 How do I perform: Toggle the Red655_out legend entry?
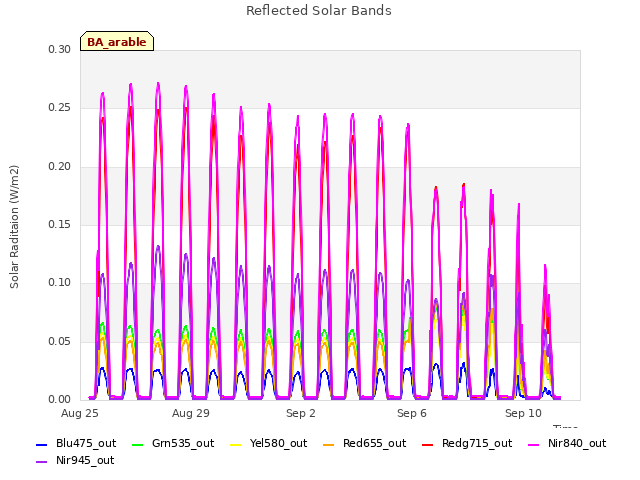(364, 443)
